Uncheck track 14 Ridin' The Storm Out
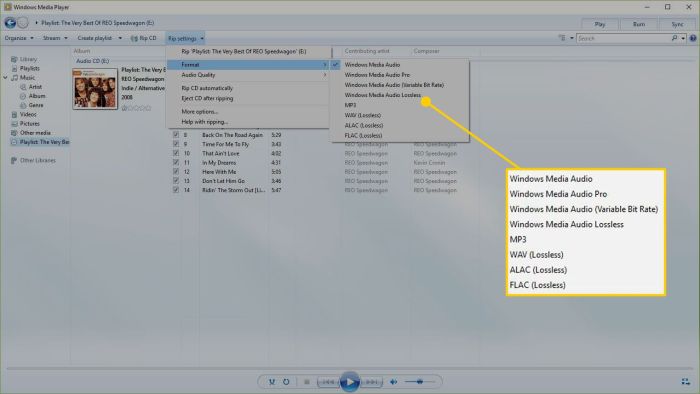Viewport: 700px width, 394px height. (176, 190)
